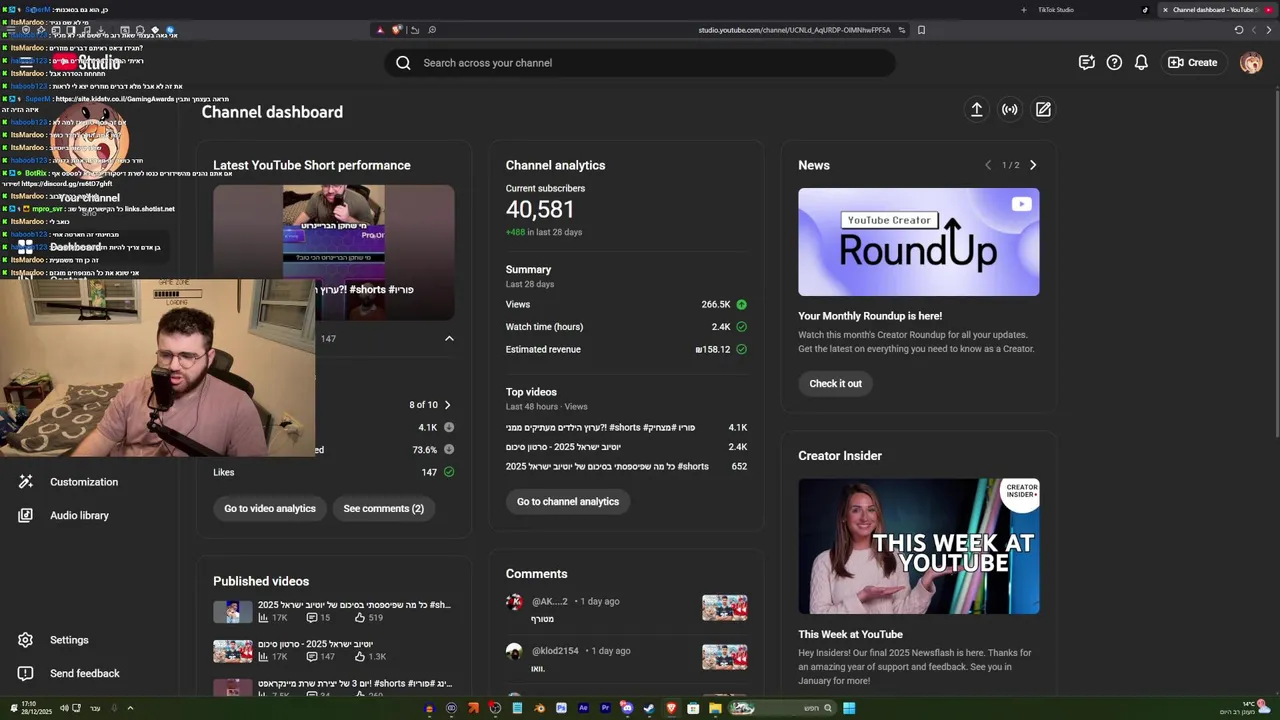Viewport: 1280px width, 720px height.
Task: Open the Windows Start menu
Action: click(849, 708)
